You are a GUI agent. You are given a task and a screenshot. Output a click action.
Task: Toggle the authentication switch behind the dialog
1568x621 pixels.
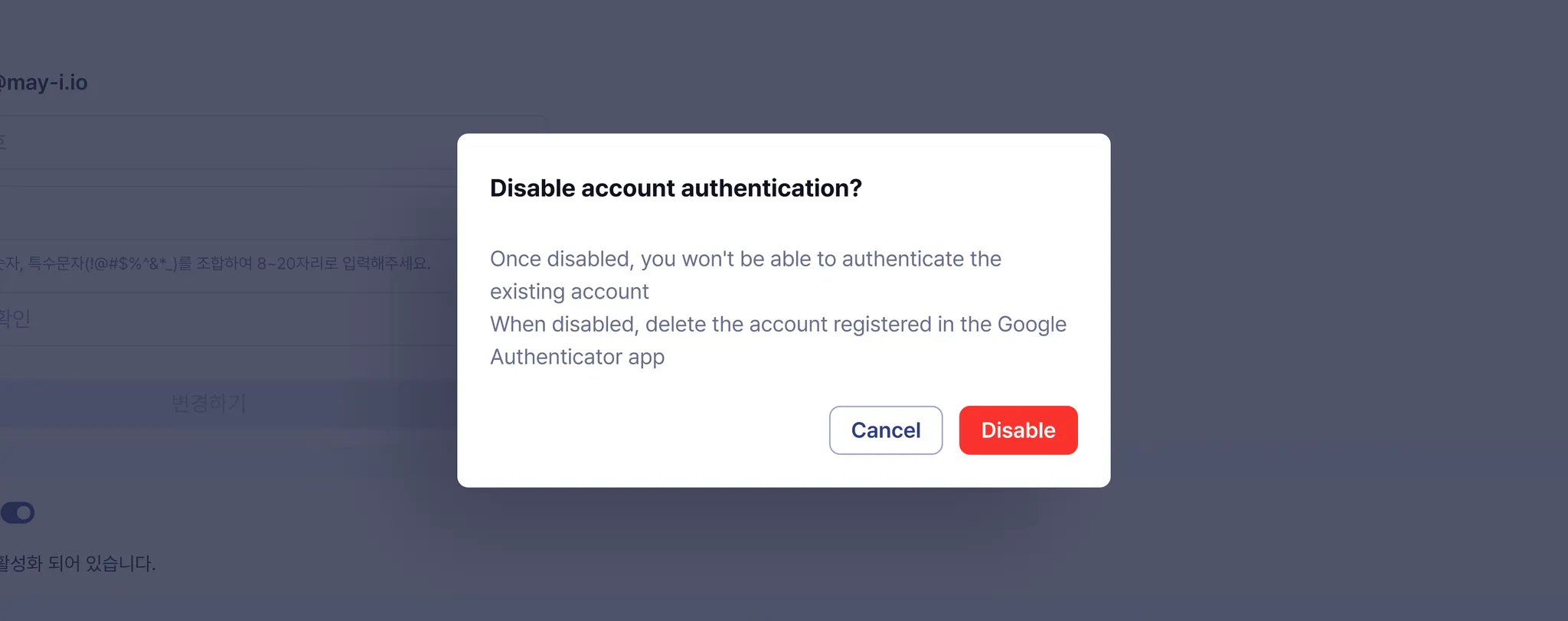click(18, 512)
